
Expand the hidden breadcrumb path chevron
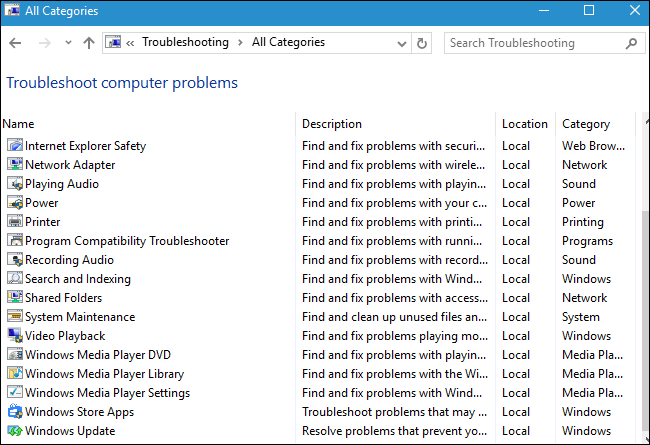[x=131, y=43]
